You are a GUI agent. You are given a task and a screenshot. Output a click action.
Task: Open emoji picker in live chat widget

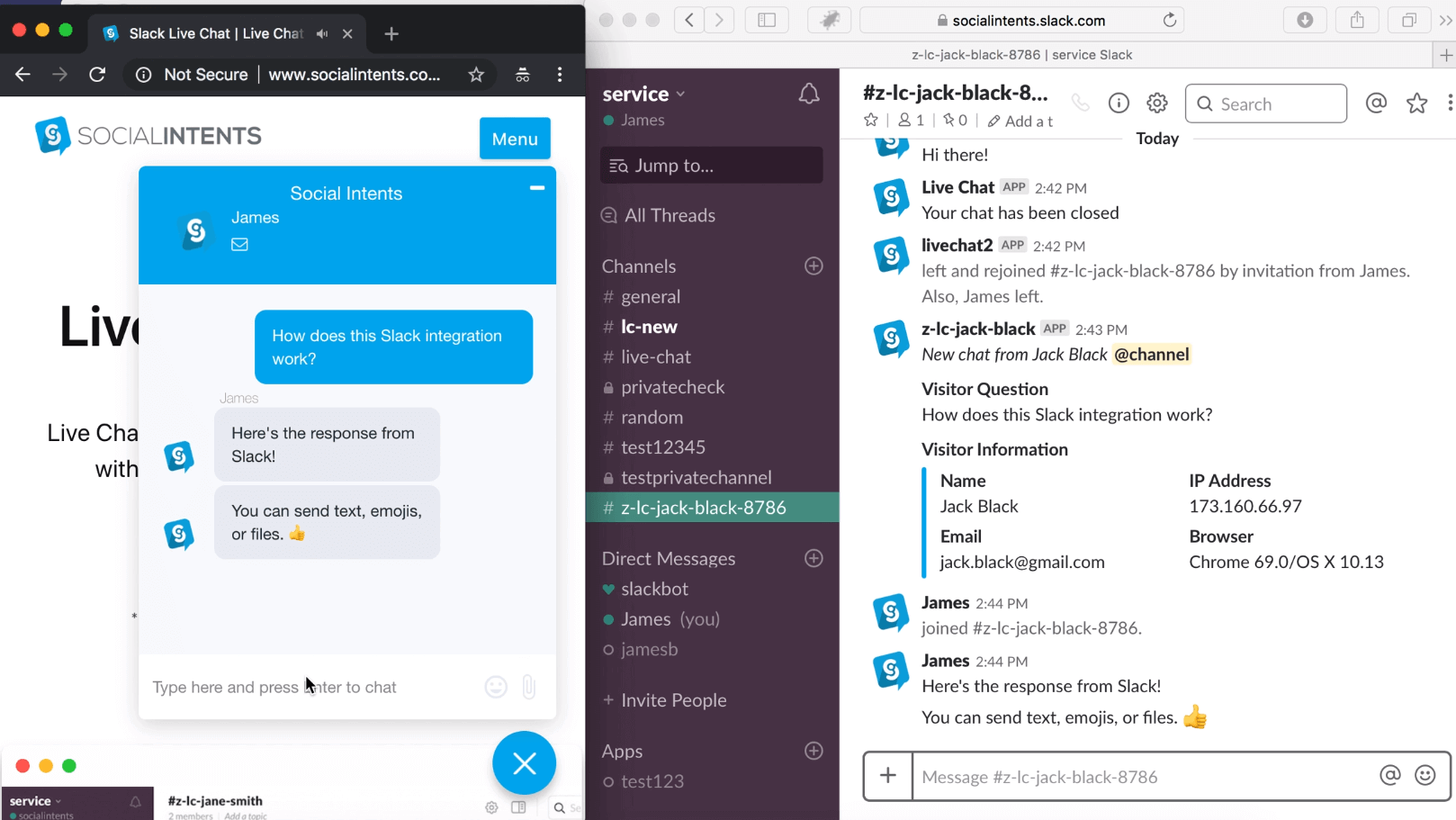pyautogui.click(x=496, y=687)
